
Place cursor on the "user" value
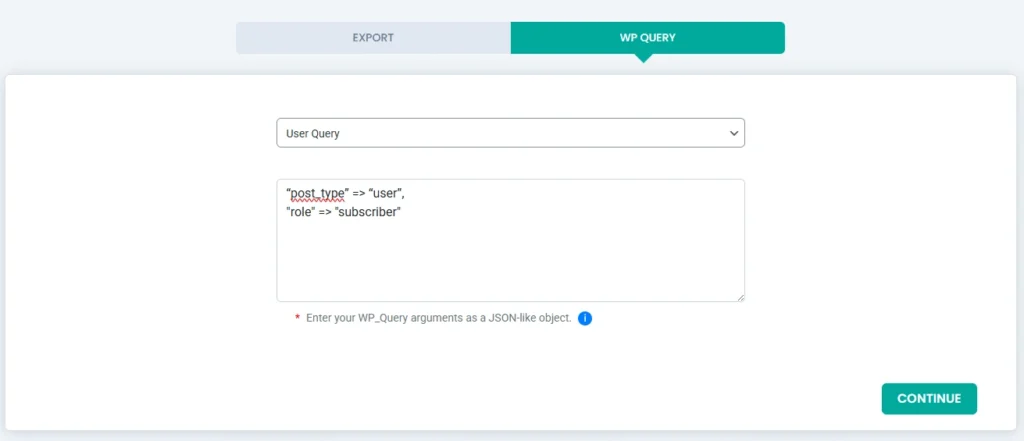click(388, 193)
